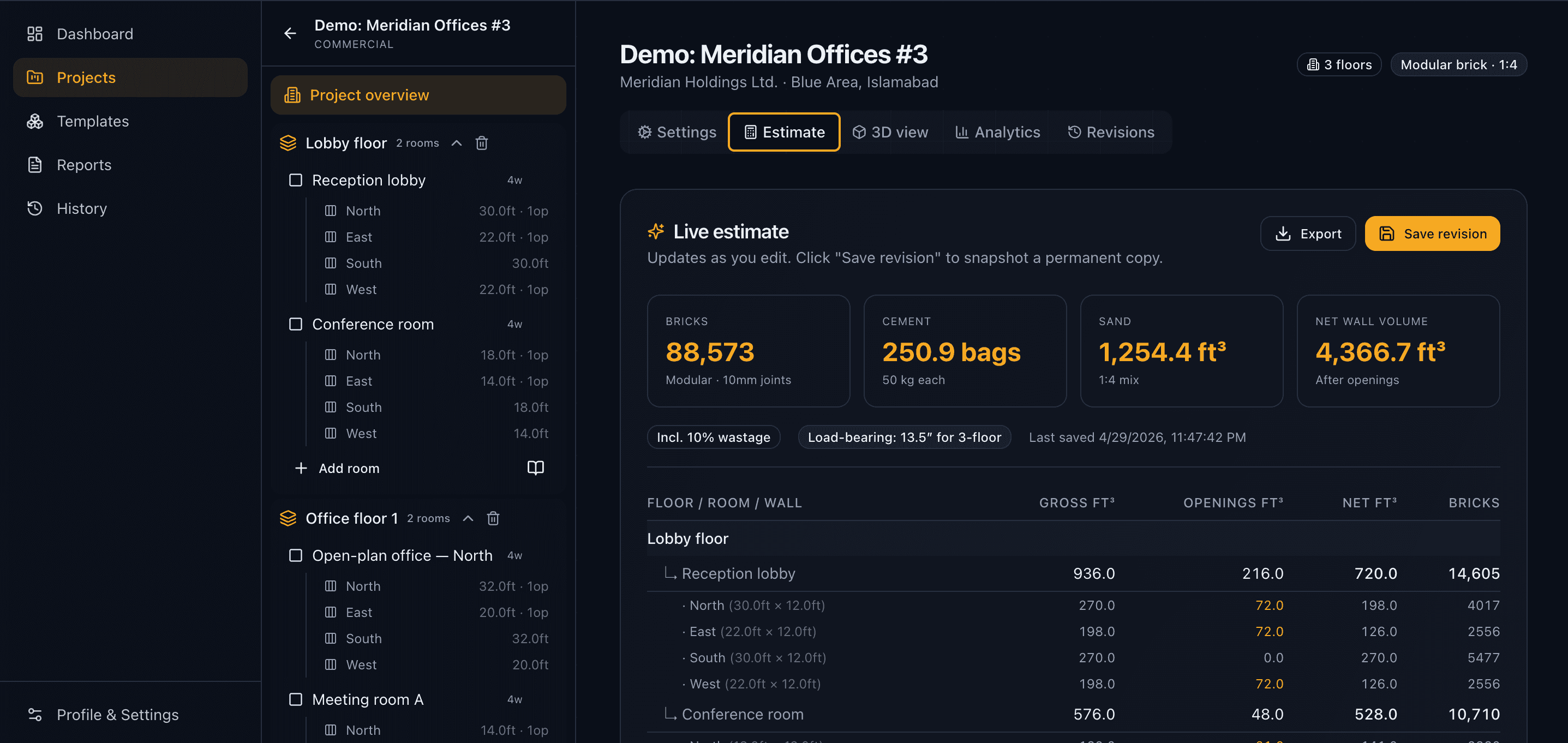
Task: Click the Projects folder icon in the sidebar
Action: (x=35, y=77)
